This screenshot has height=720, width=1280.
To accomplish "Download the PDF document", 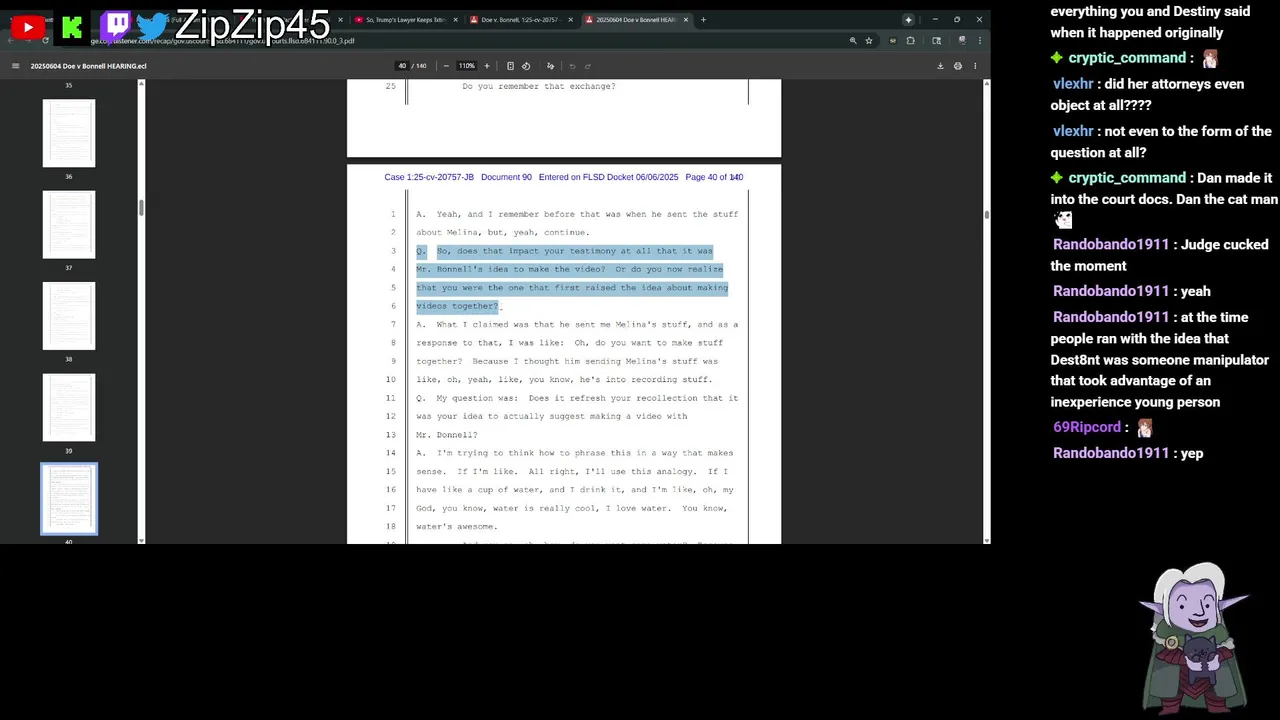I will point(940,66).
